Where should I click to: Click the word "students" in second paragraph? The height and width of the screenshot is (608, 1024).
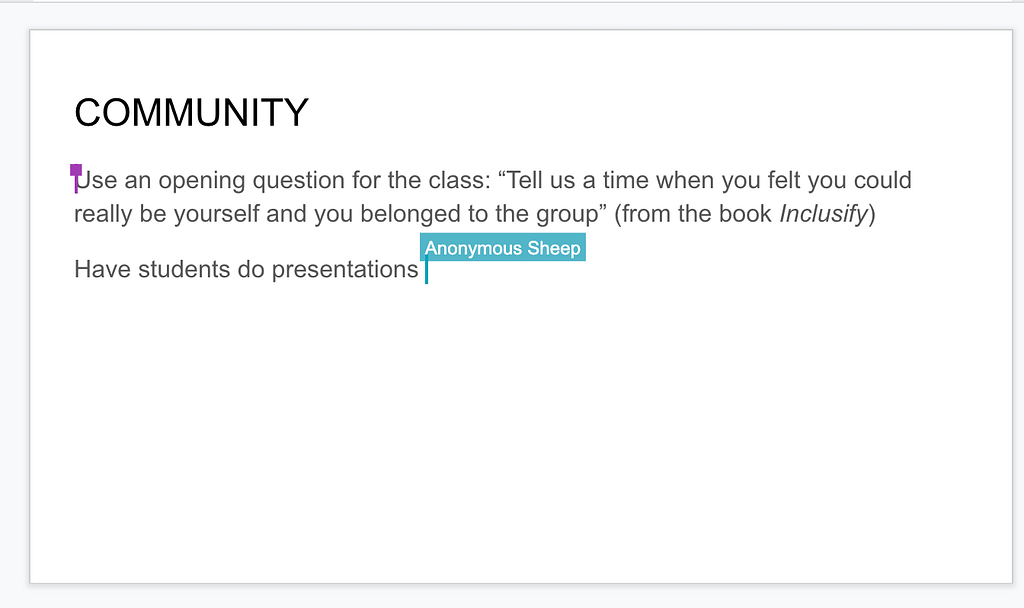tap(184, 269)
